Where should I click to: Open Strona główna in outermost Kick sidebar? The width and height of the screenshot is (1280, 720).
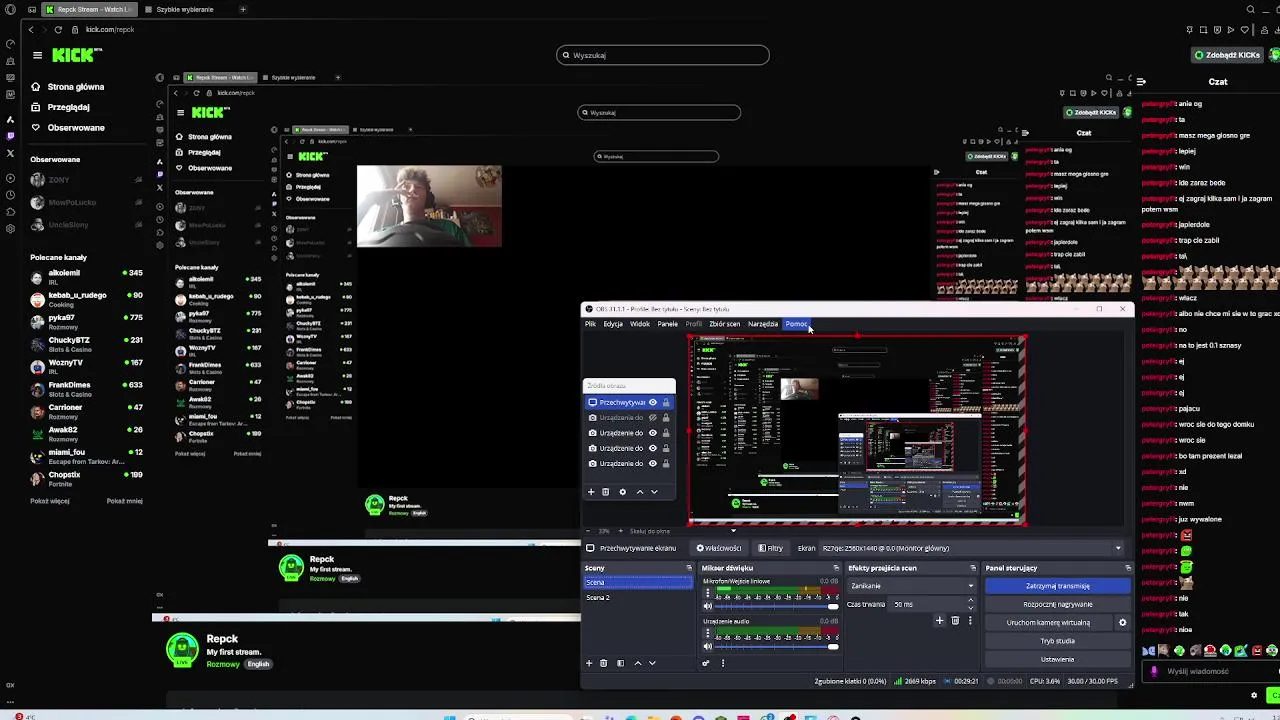[x=76, y=87]
